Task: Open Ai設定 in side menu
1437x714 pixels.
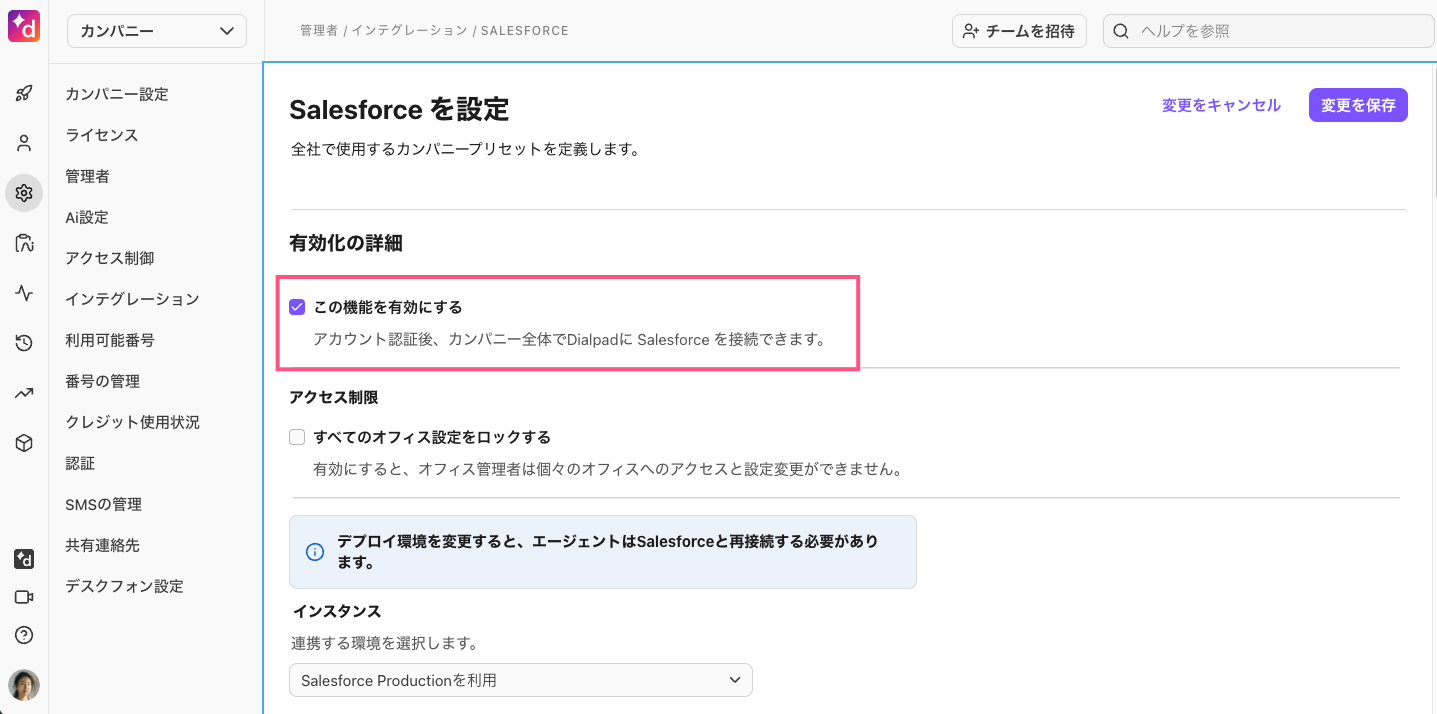Action: pyautogui.click(x=87, y=217)
